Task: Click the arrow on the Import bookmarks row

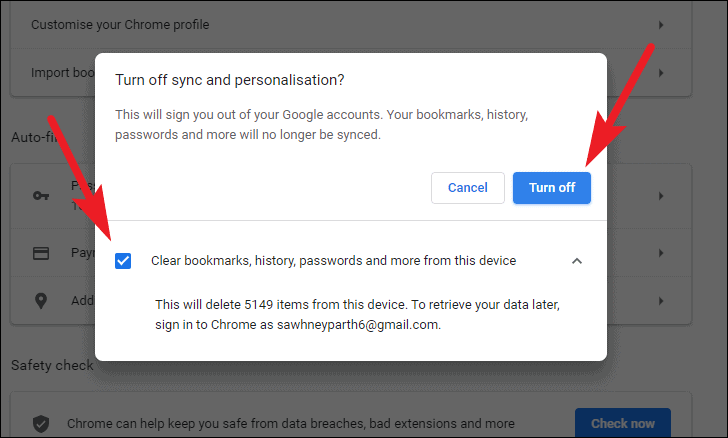Action: tap(661, 71)
